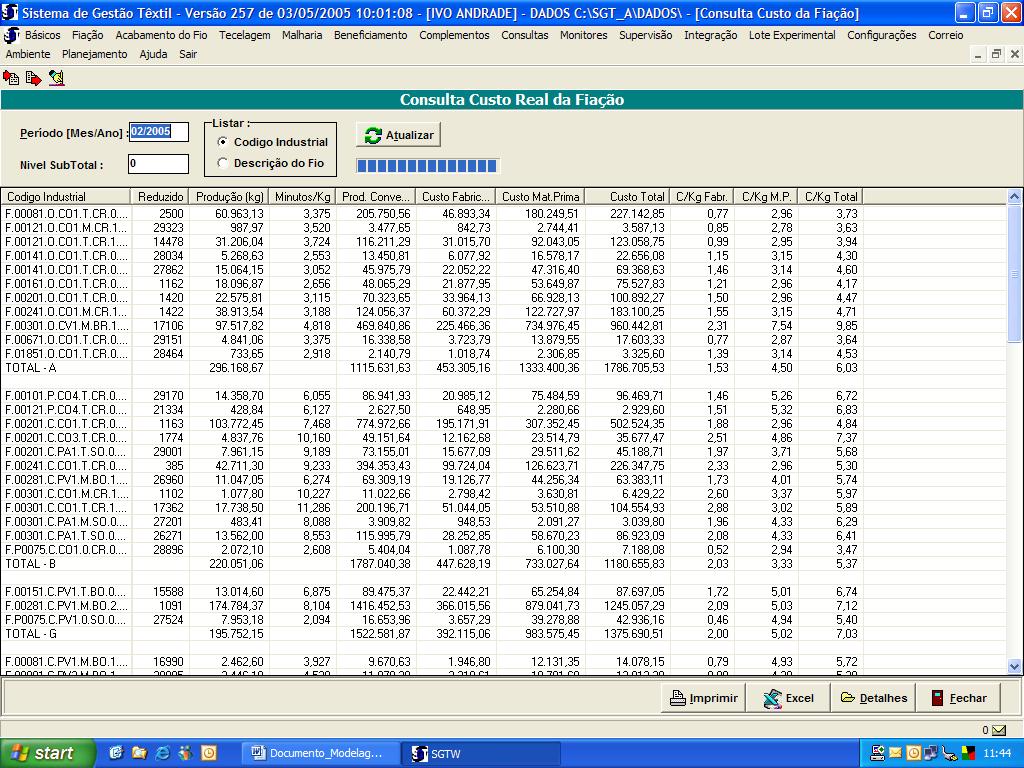Click the Nivel SubTotal input field
1024x768 pixels.
coord(158,164)
